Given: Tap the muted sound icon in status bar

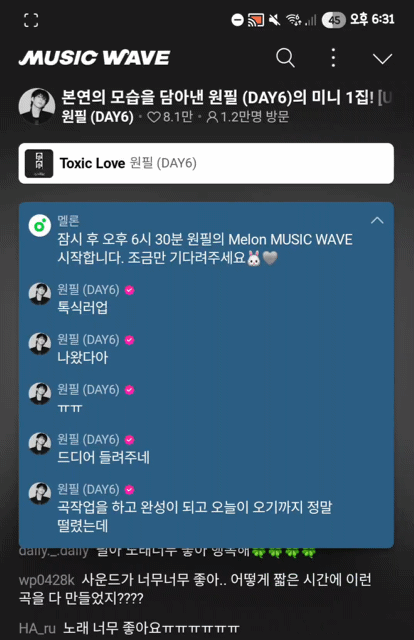Looking at the screenshot, I should click(x=274, y=20).
